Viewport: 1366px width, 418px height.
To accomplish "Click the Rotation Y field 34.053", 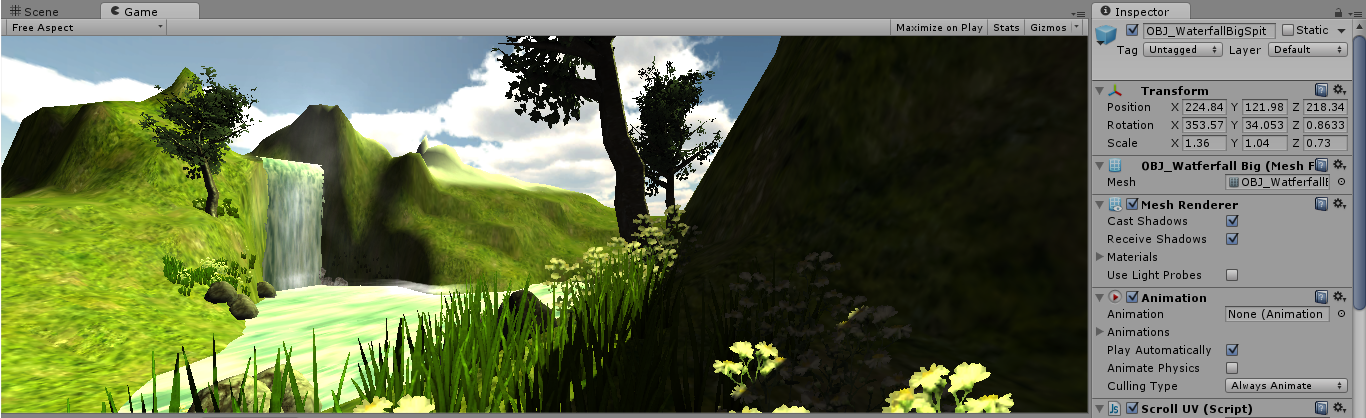I will pyautogui.click(x=1265, y=125).
